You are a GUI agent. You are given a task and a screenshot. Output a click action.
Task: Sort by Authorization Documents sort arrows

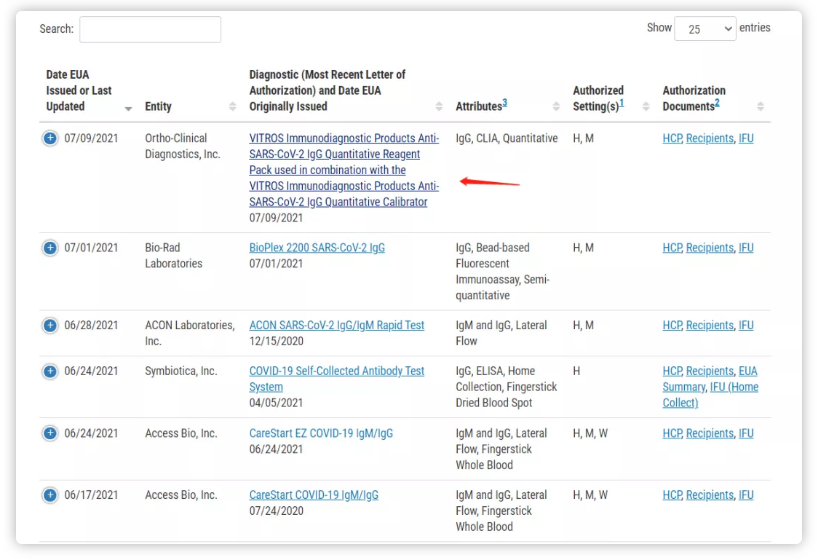pyautogui.click(x=760, y=106)
